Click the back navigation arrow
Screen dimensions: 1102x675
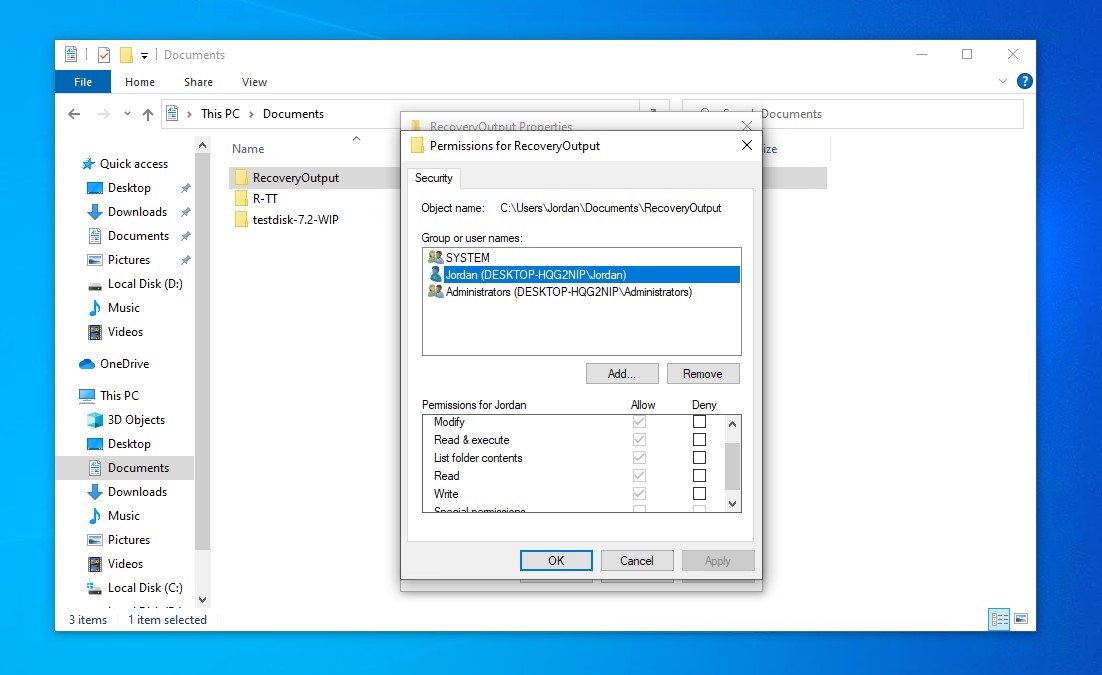75,114
